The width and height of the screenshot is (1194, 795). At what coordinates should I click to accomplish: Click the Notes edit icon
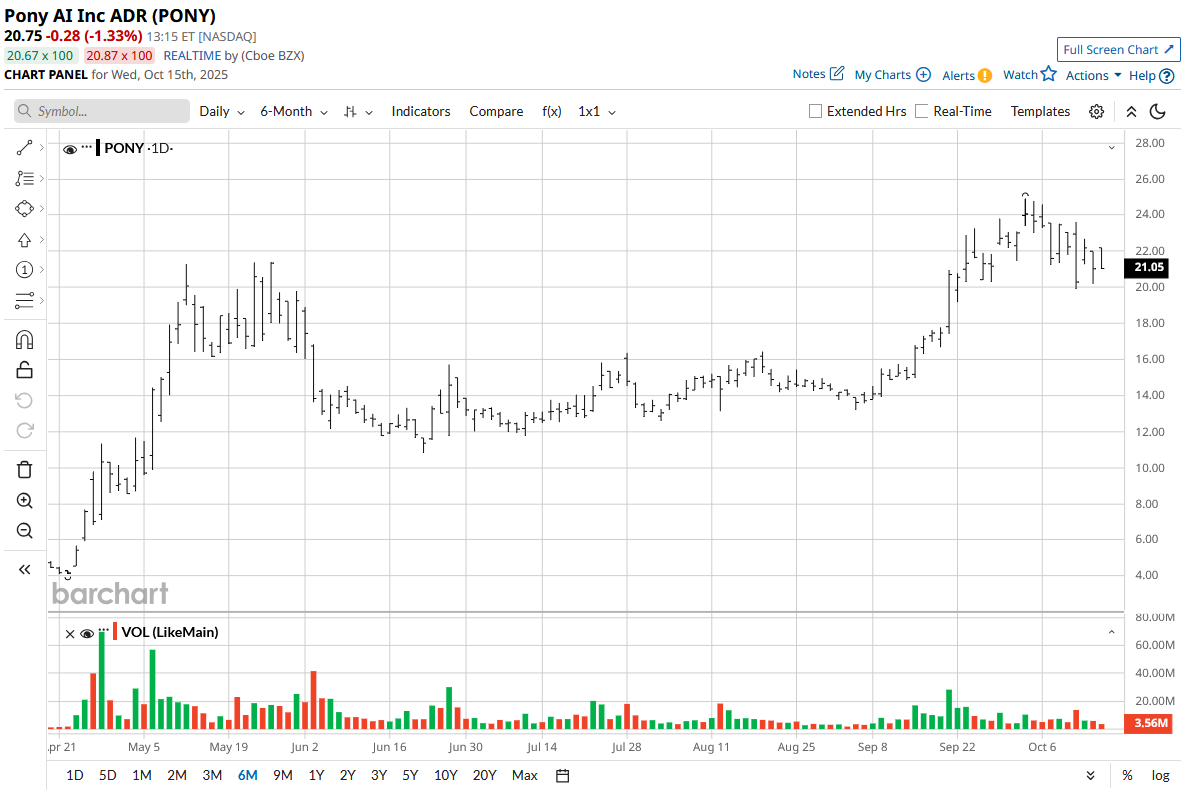click(x=837, y=73)
